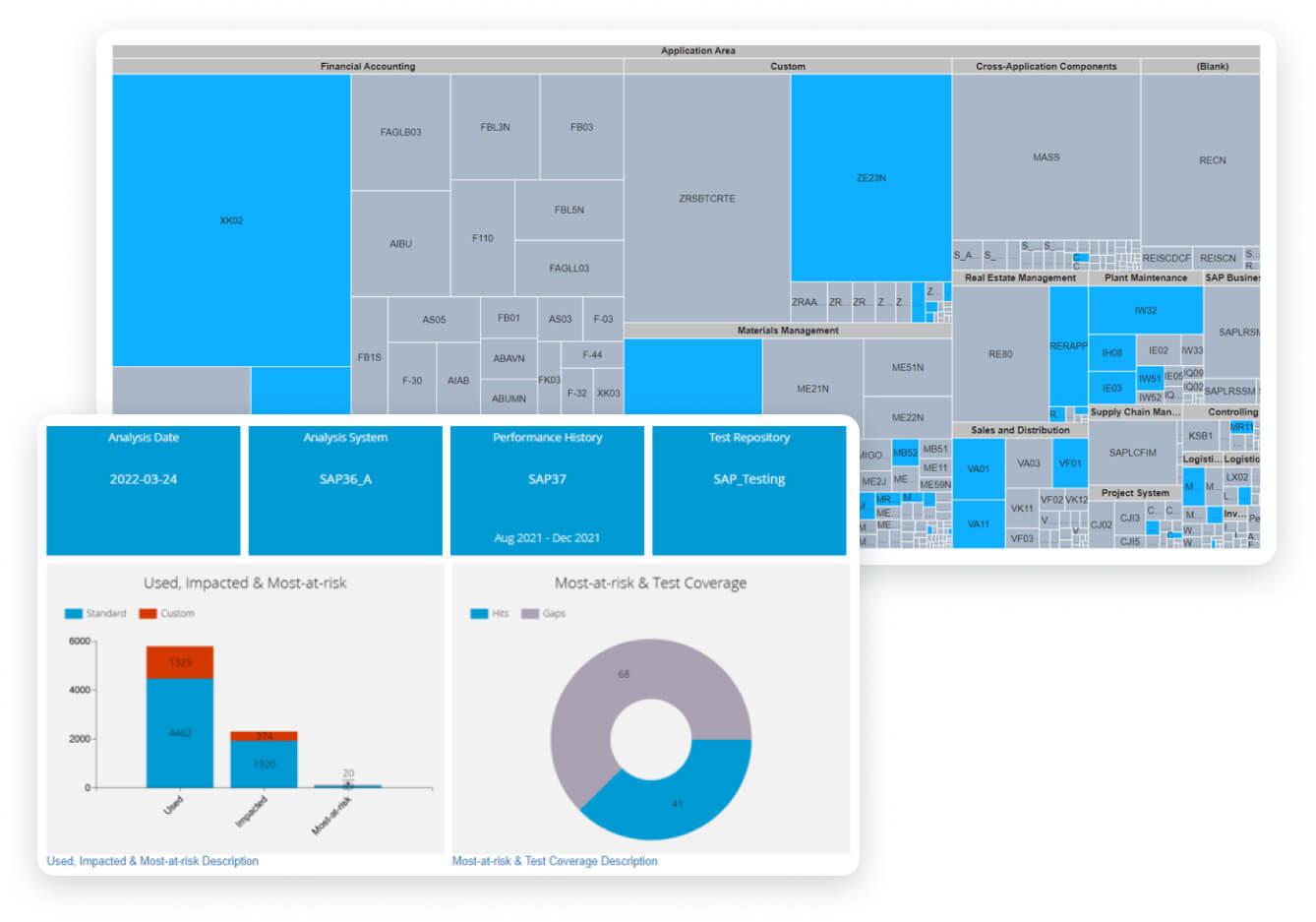Open the Most-at-risk & Test Coverage Description link
The width and height of the screenshot is (1316, 922).
click(x=554, y=860)
